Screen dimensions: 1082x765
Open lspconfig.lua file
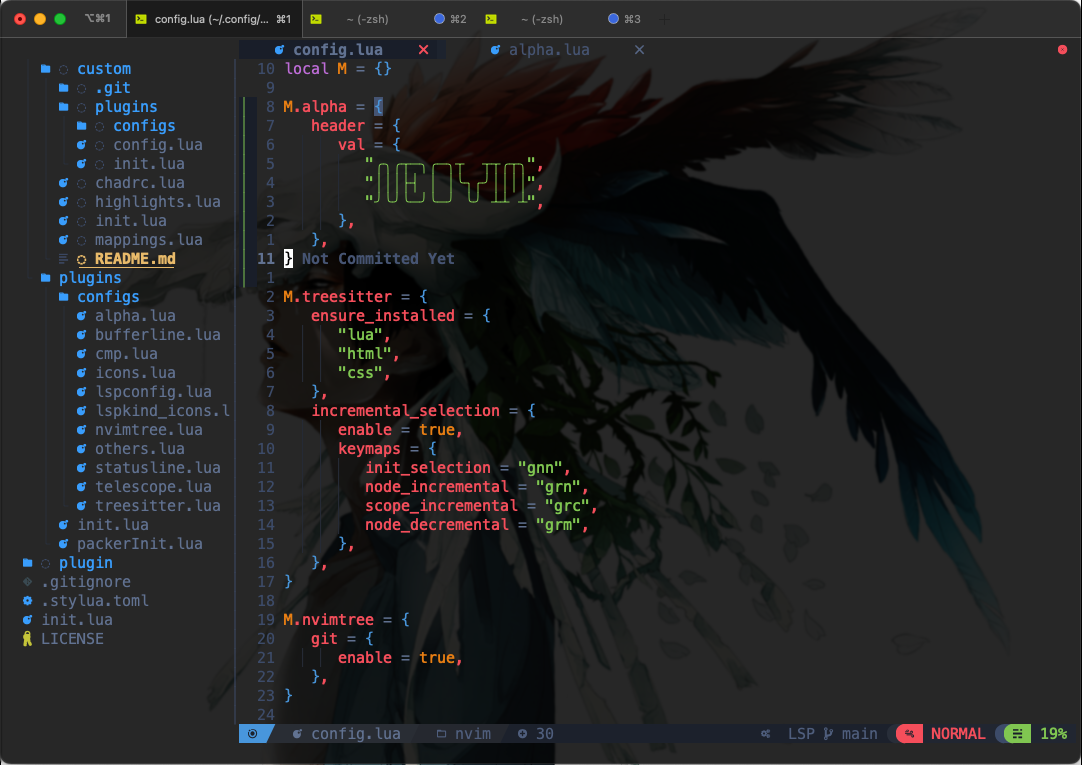(153, 392)
